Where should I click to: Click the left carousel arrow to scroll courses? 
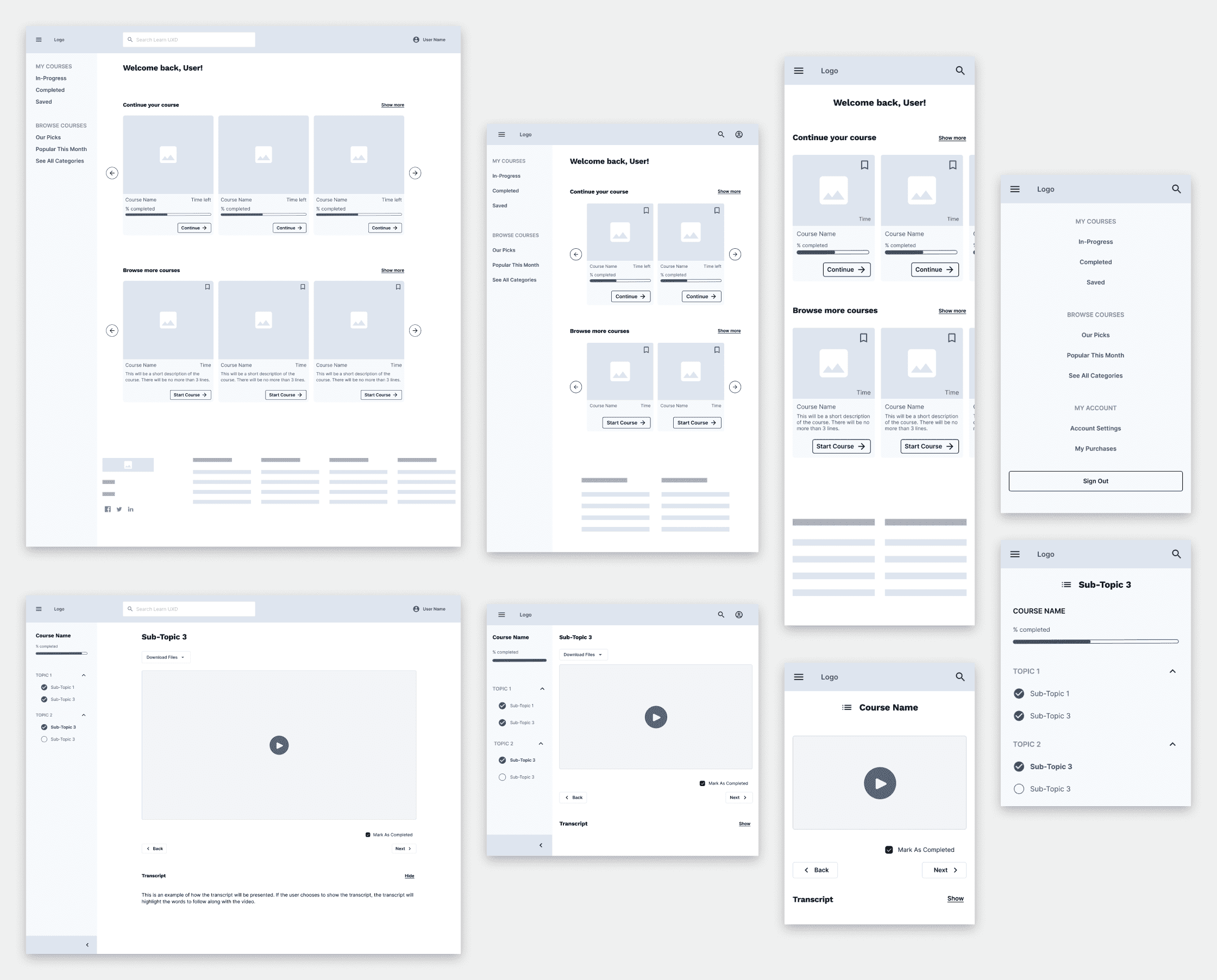pyautogui.click(x=112, y=172)
